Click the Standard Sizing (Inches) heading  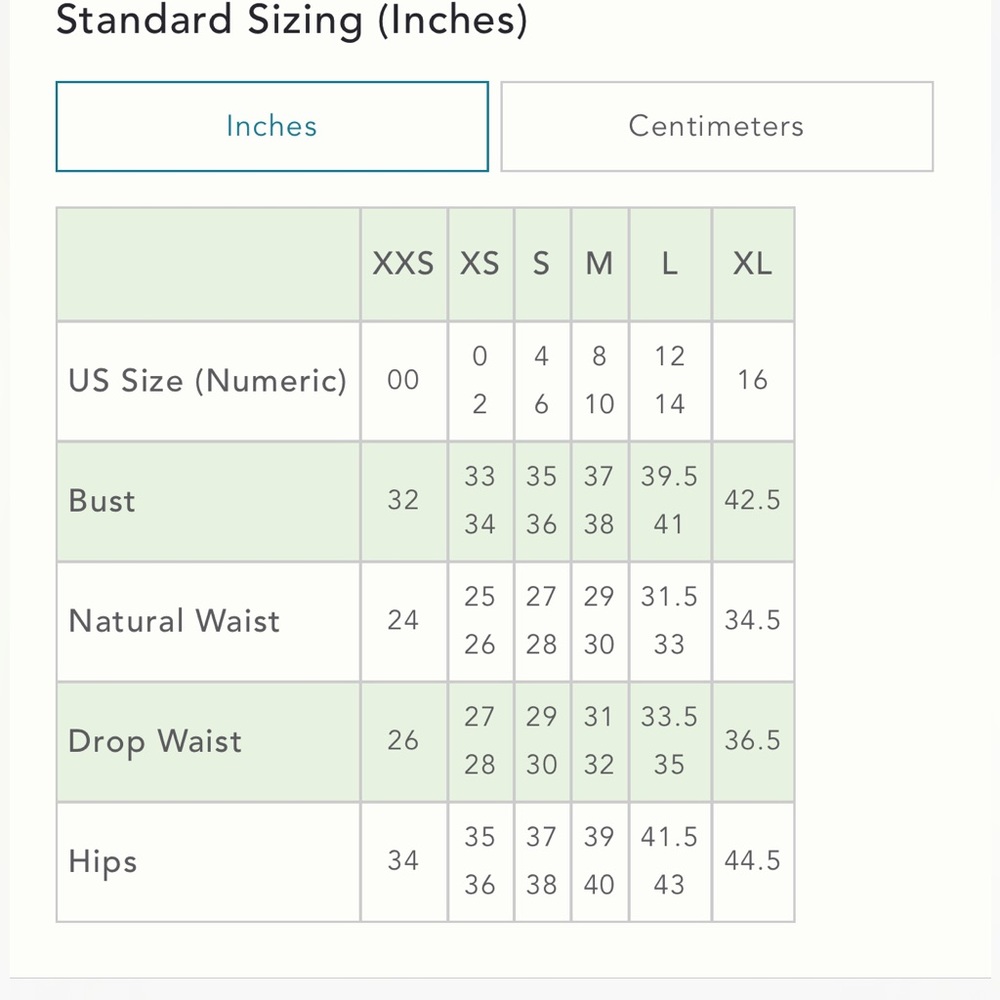tap(291, 20)
